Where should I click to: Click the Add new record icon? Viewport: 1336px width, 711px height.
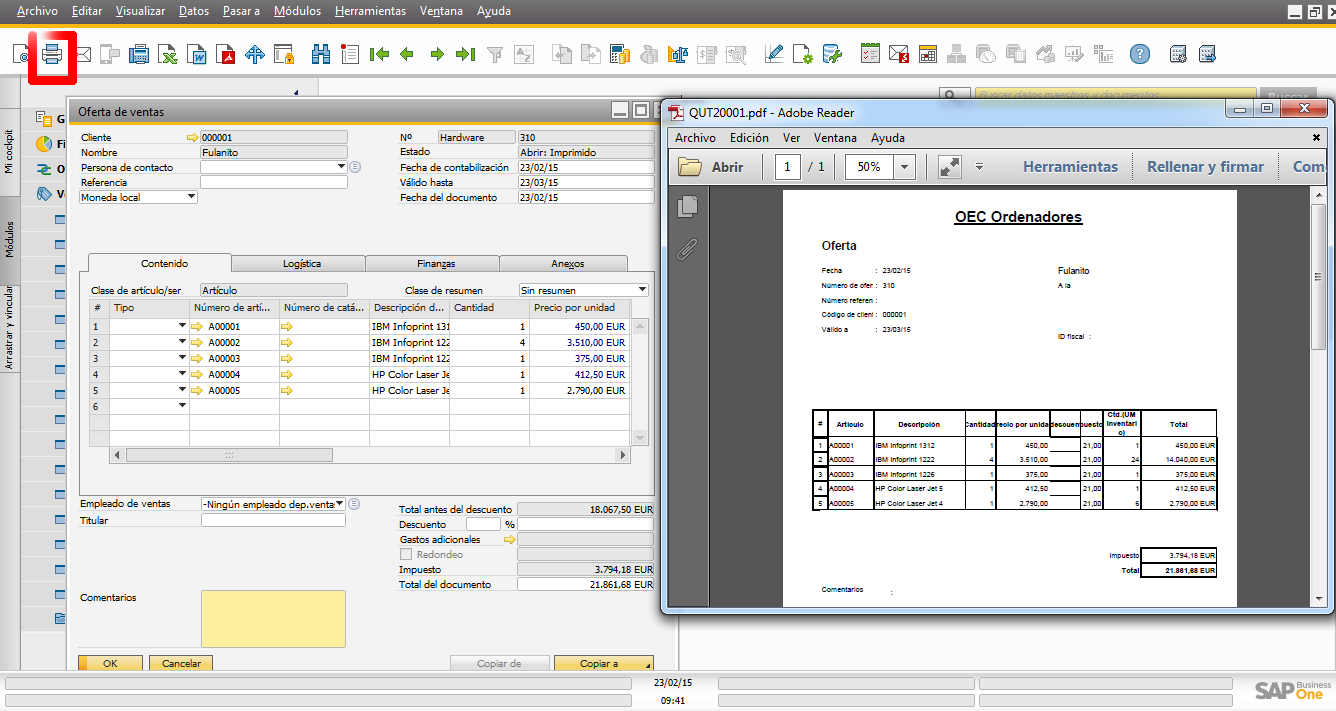(x=350, y=54)
